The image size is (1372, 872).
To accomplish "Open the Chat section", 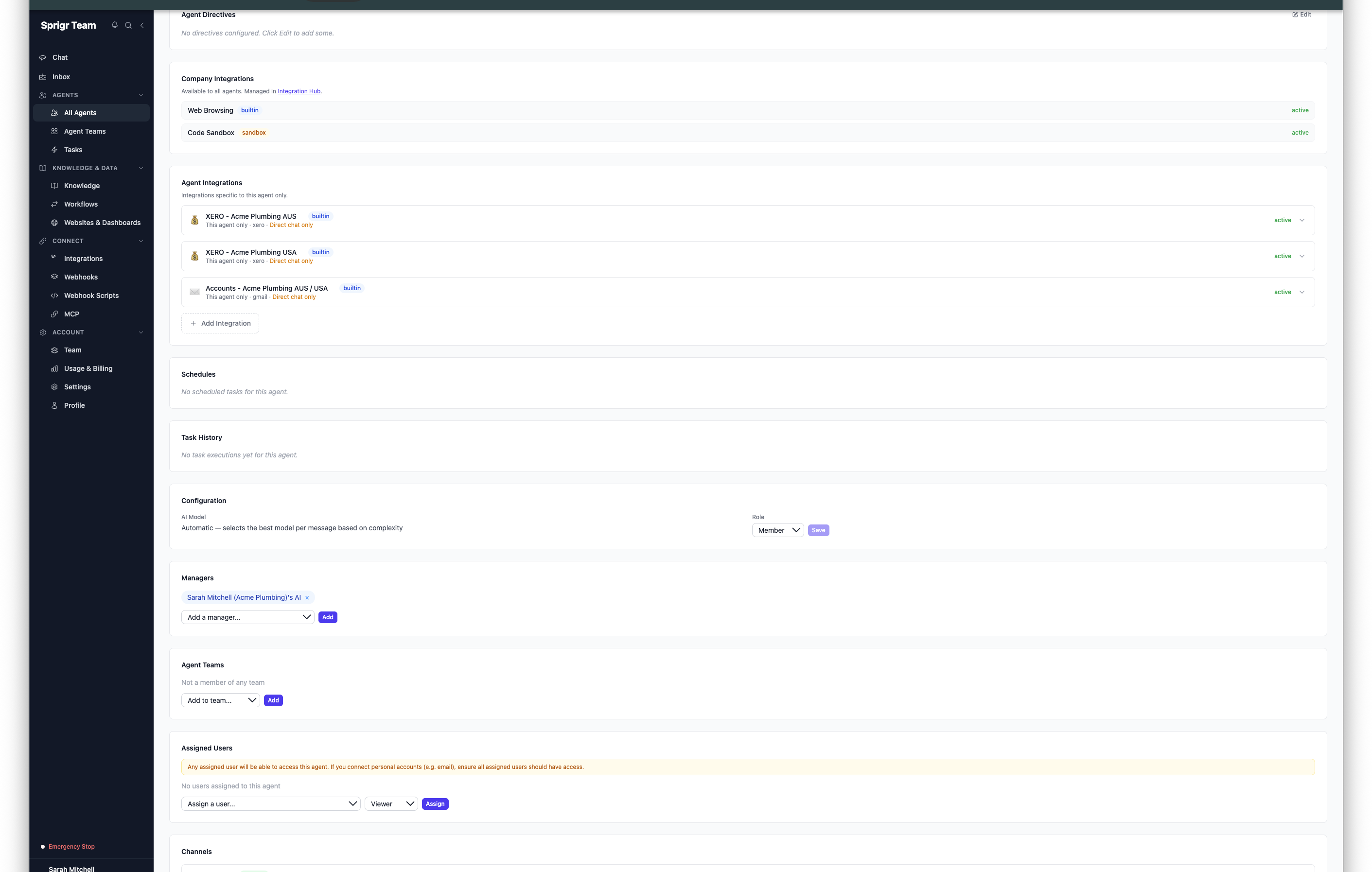I will click(x=59, y=57).
